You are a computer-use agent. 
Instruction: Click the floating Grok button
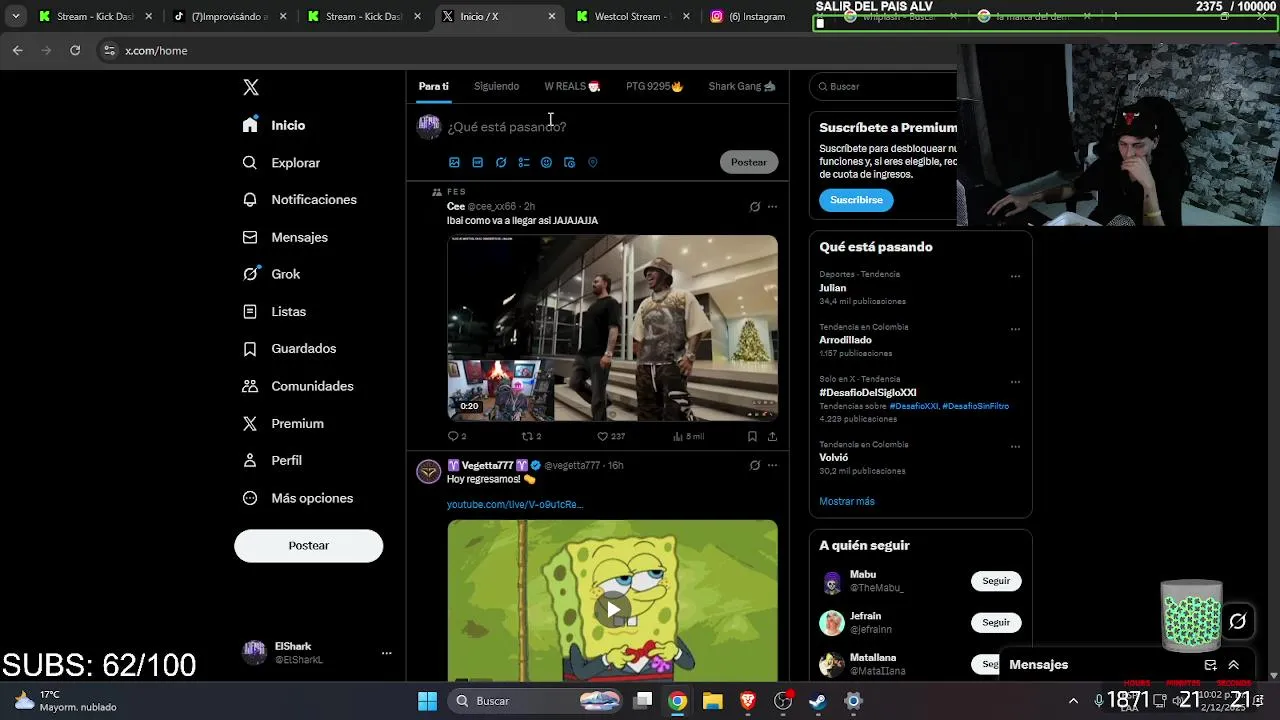coord(1237,621)
